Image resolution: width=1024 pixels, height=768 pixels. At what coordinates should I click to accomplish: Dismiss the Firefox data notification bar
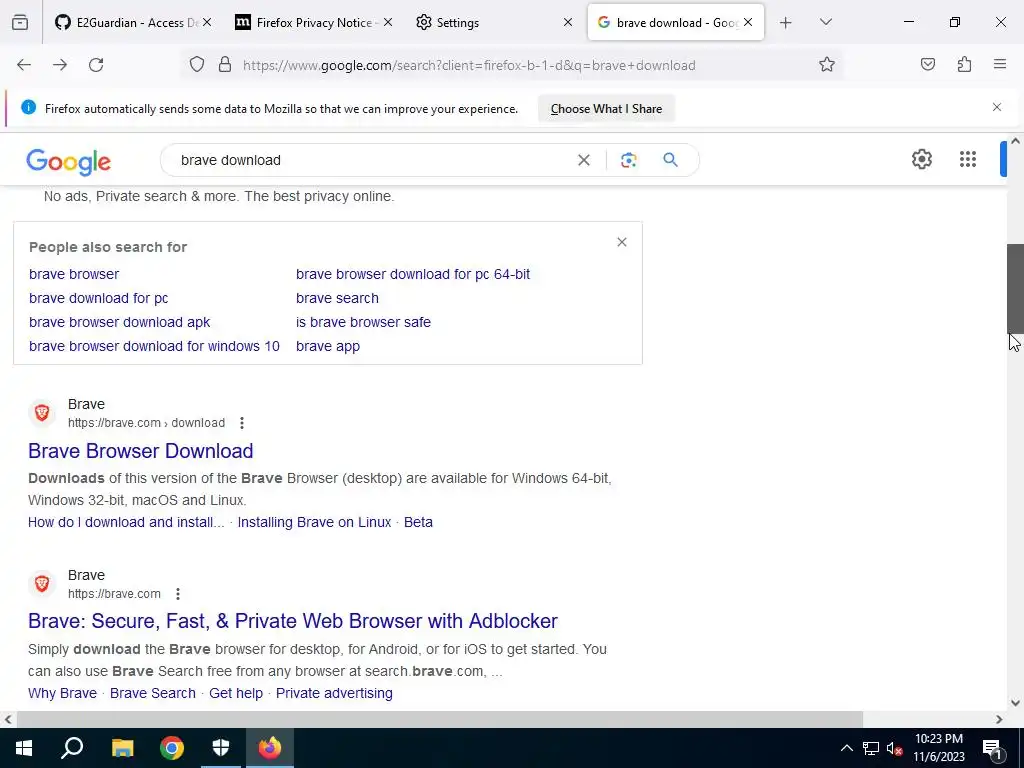(997, 107)
